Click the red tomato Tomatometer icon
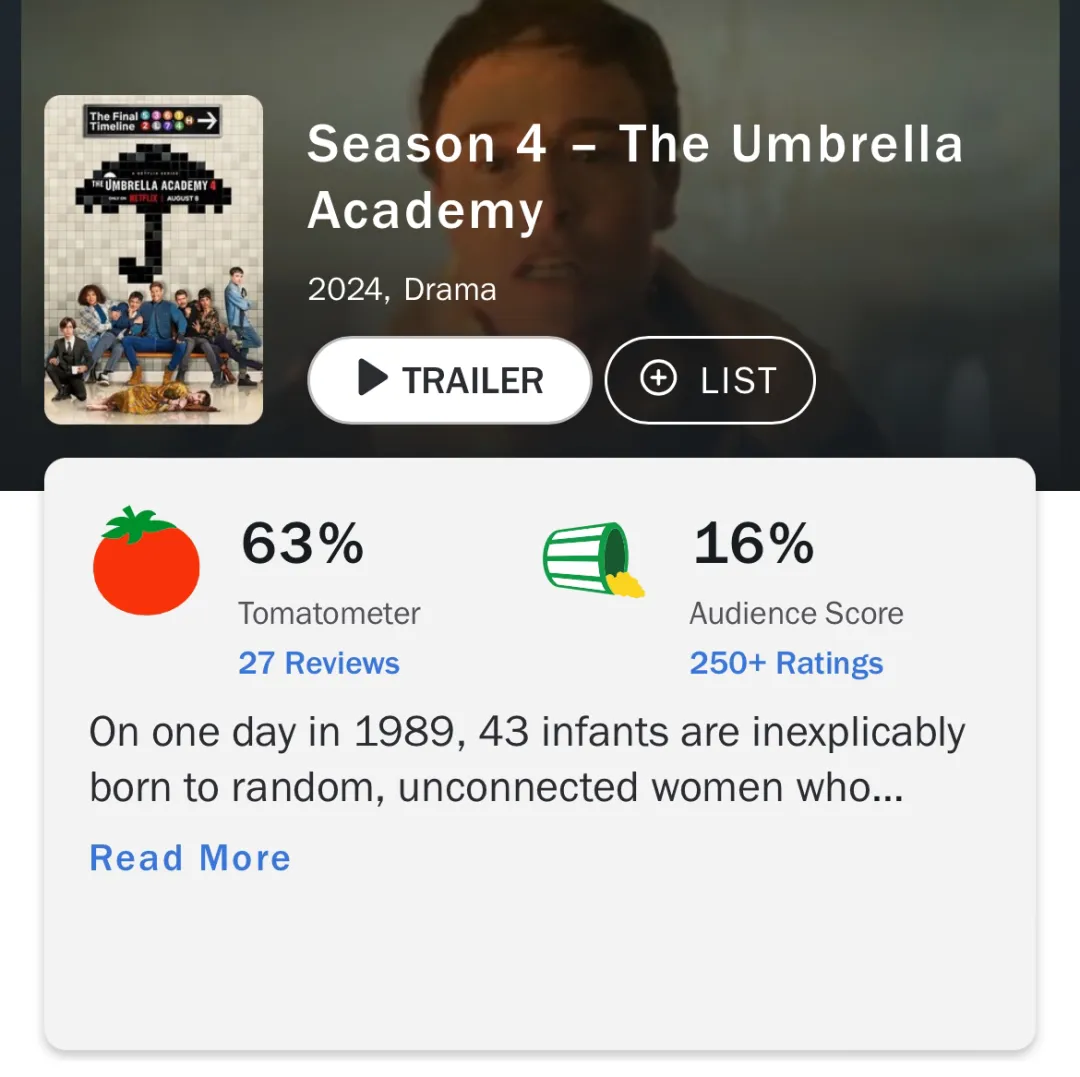The width and height of the screenshot is (1080, 1077). pyautogui.click(x=146, y=562)
